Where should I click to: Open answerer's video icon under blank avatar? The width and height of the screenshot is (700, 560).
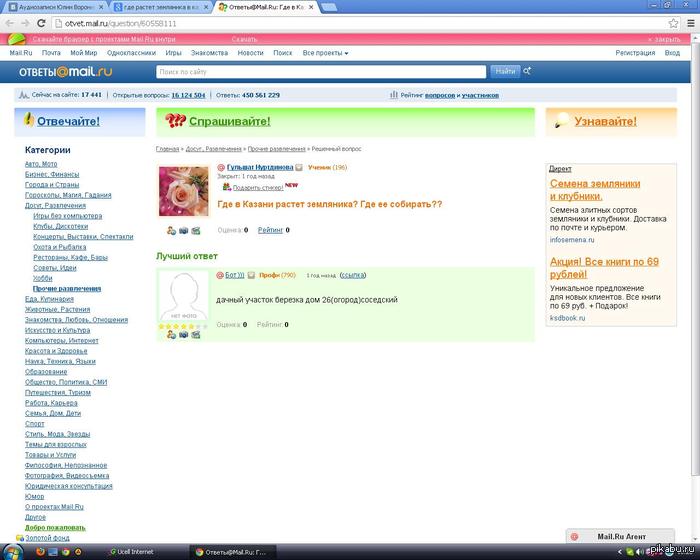196,334
